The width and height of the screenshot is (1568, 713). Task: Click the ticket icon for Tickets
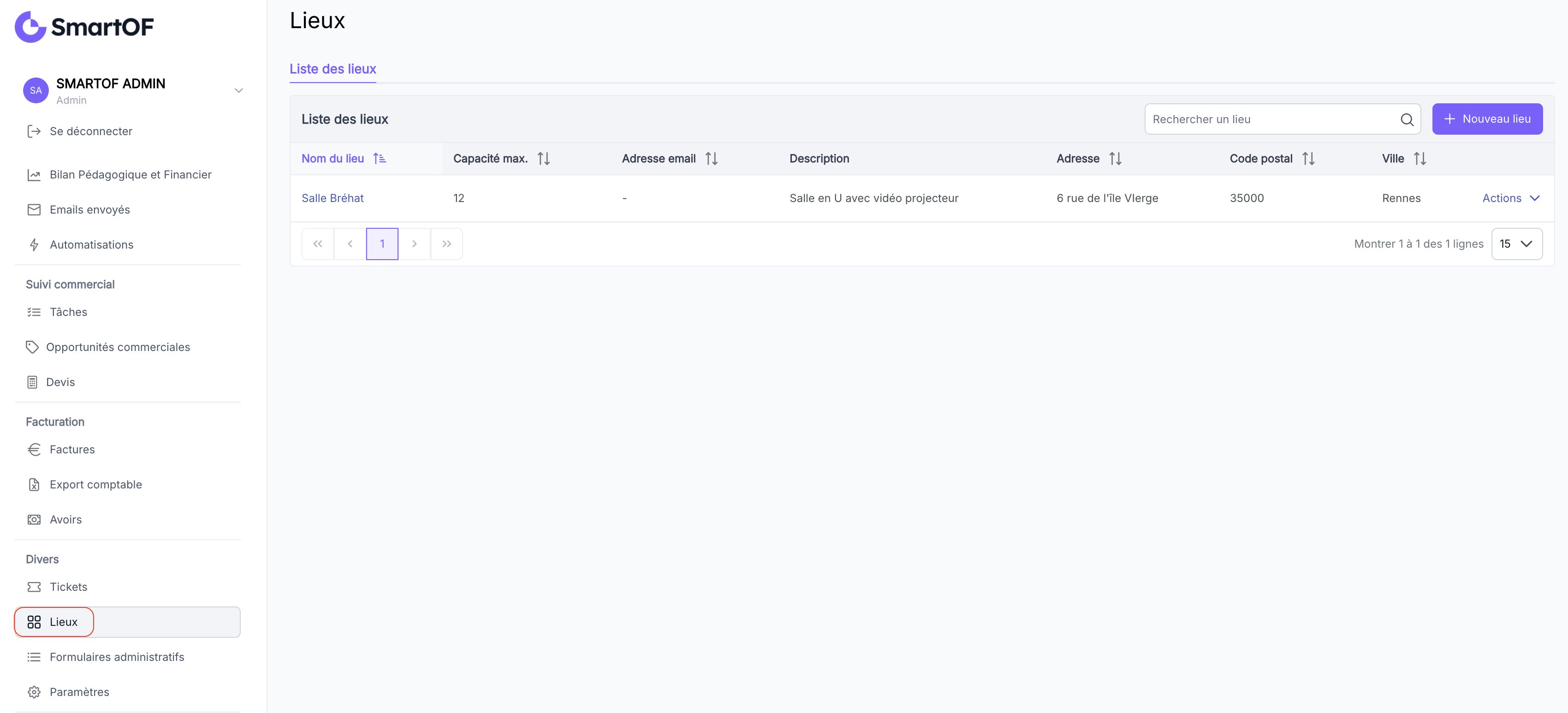pyautogui.click(x=34, y=587)
